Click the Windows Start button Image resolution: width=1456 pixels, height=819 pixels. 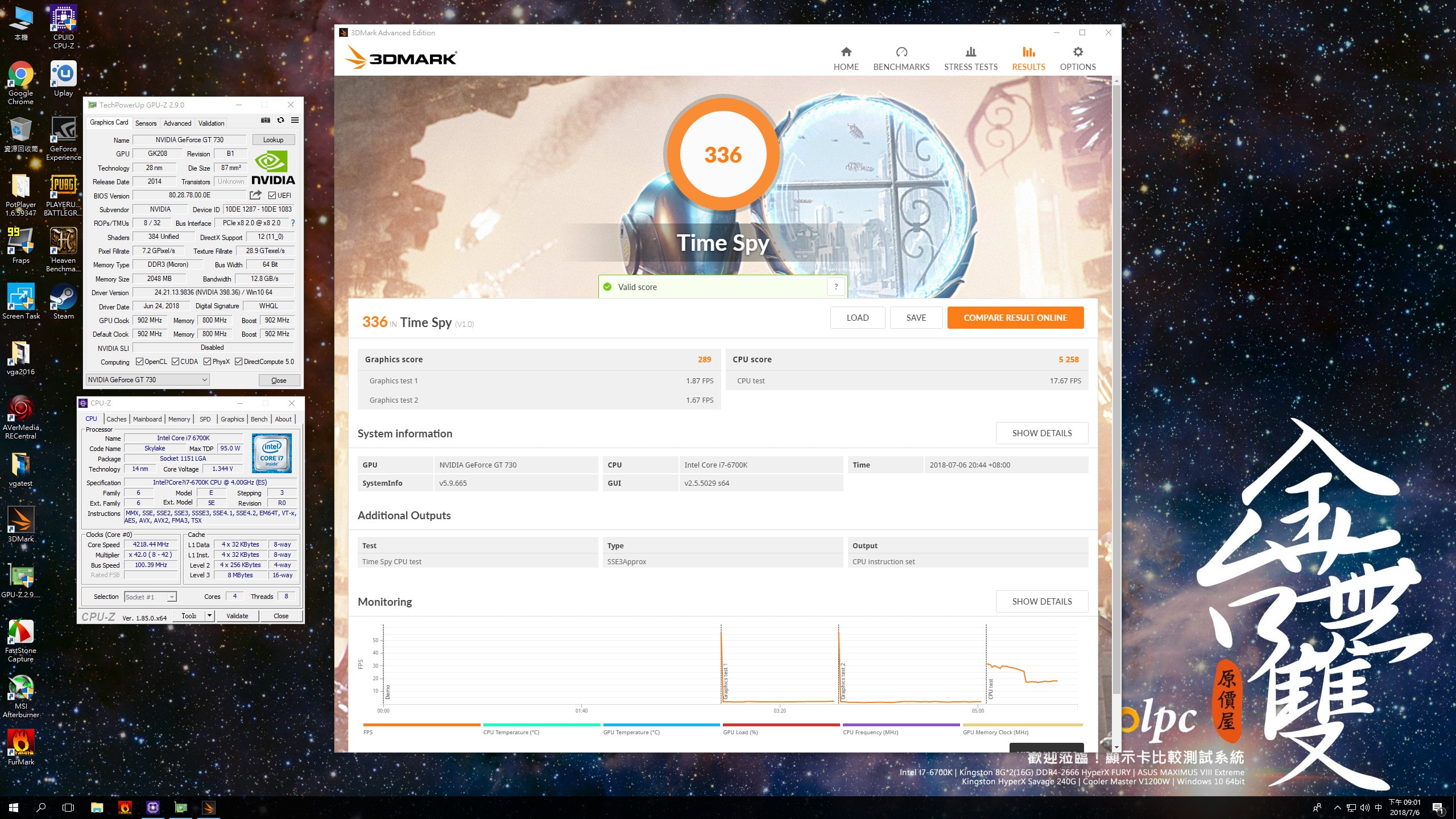point(14,807)
